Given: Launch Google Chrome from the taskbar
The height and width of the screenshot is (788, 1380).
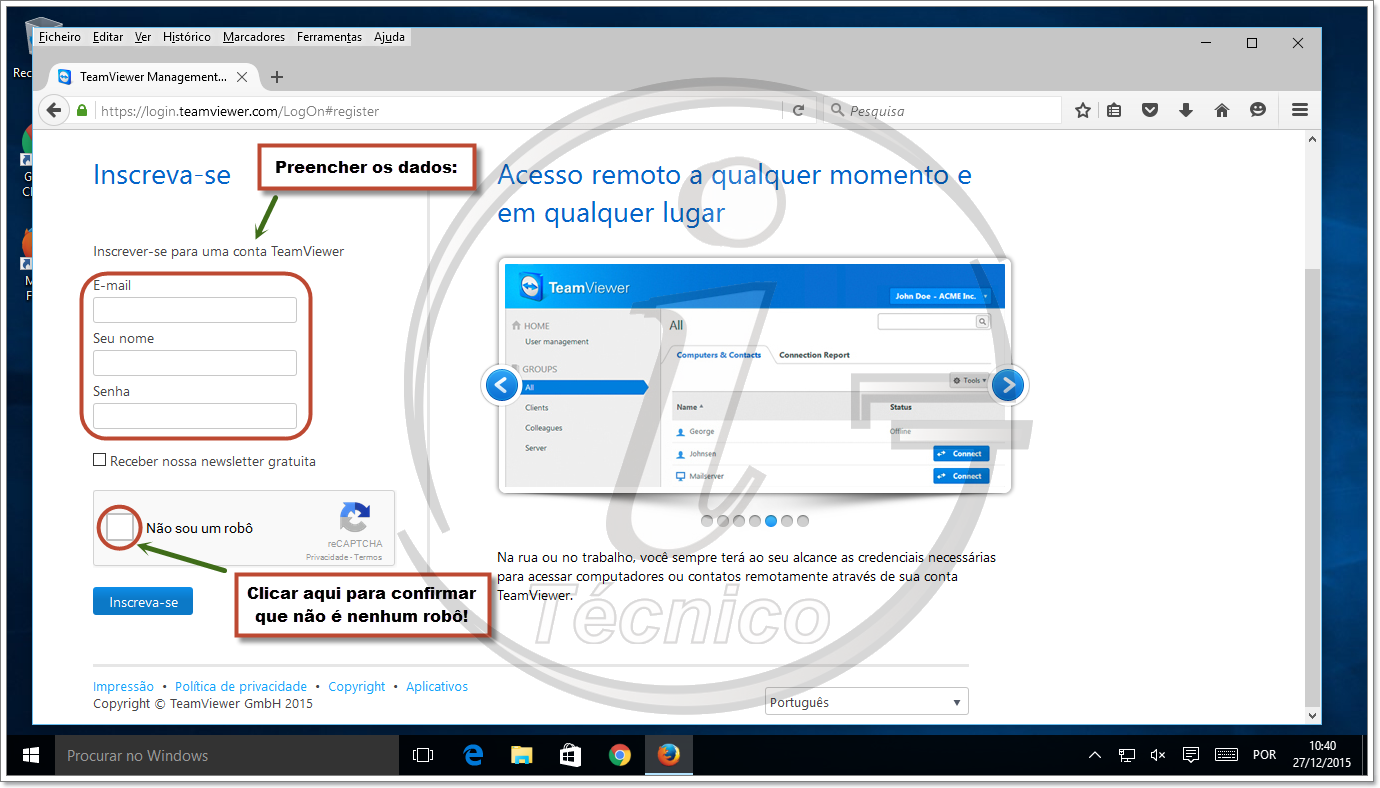Looking at the screenshot, I should (x=620, y=755).
